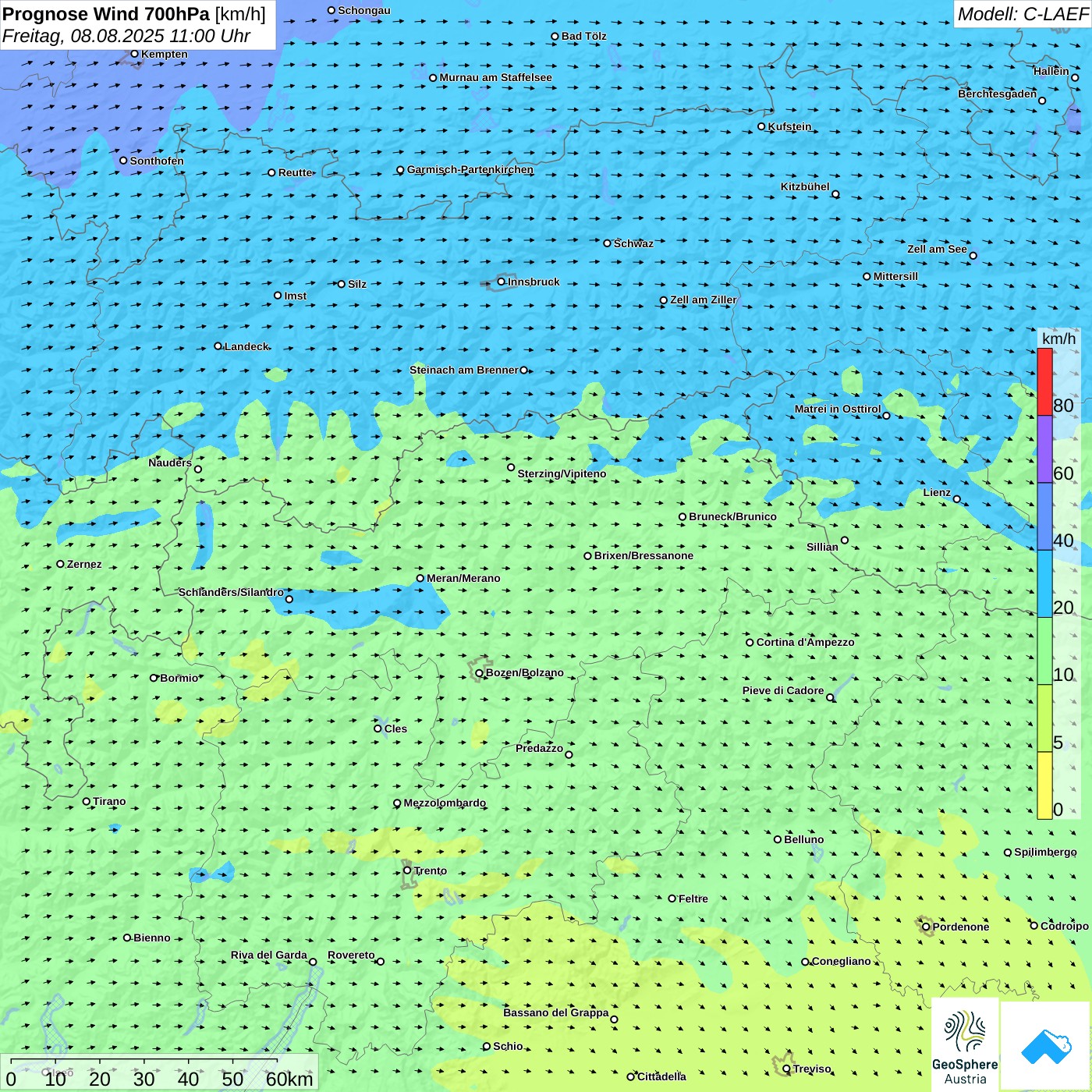This screenshot has width=1092, height=1092.
Task: Click the 'Cles' label
Action: click(396, 729)
